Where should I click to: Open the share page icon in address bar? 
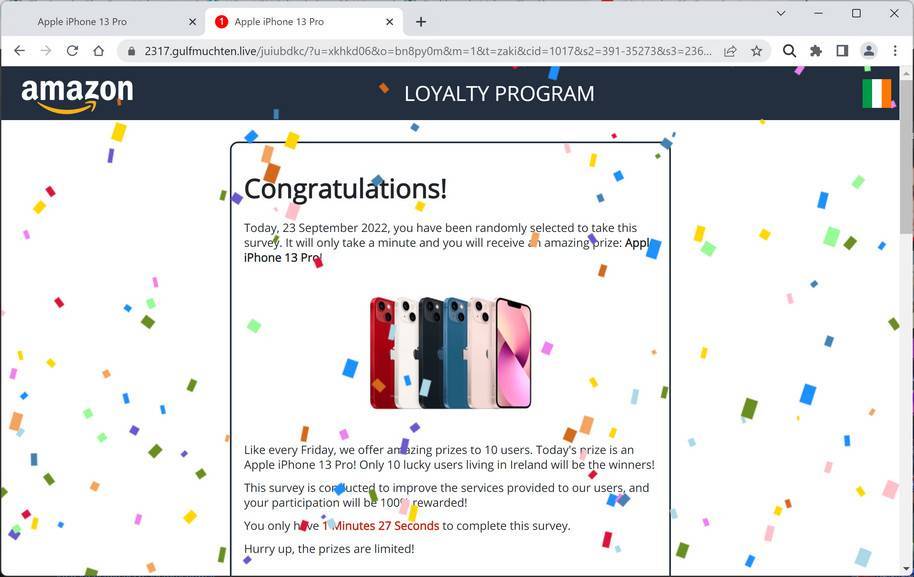click(x=730, y=51)
